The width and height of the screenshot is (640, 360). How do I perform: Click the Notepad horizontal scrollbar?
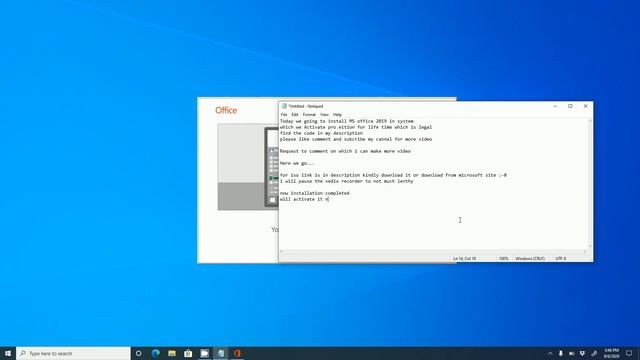(433, 251)
